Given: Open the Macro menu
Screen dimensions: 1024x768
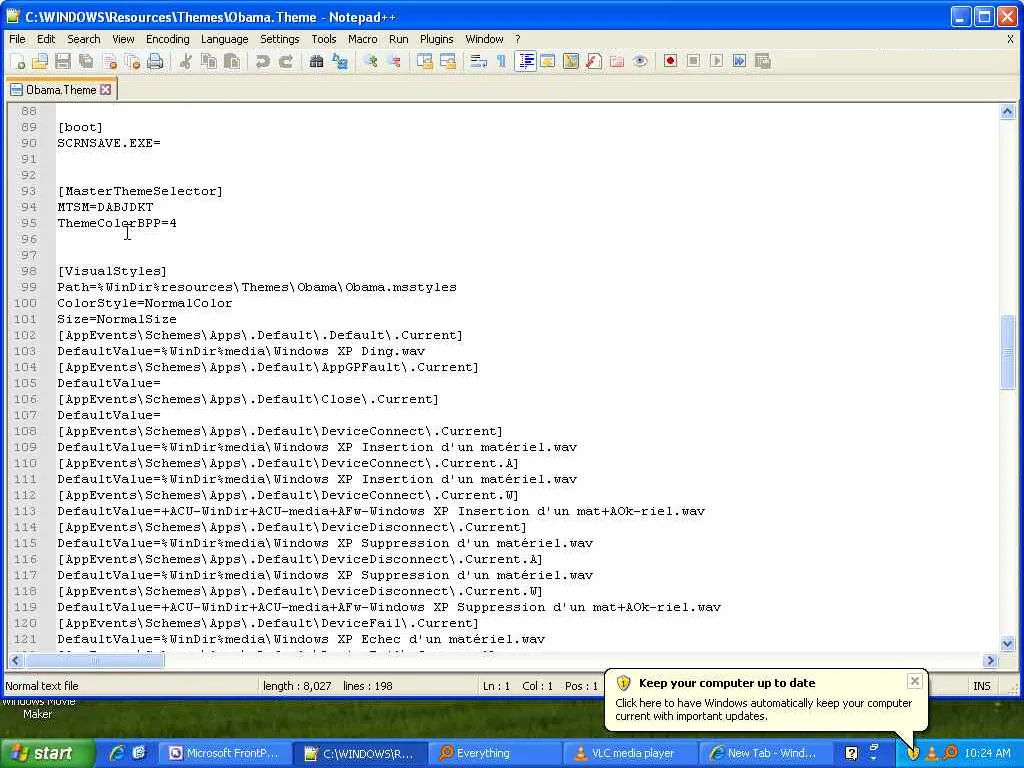Looking at the screenshot, I should [x=362, y=39].
